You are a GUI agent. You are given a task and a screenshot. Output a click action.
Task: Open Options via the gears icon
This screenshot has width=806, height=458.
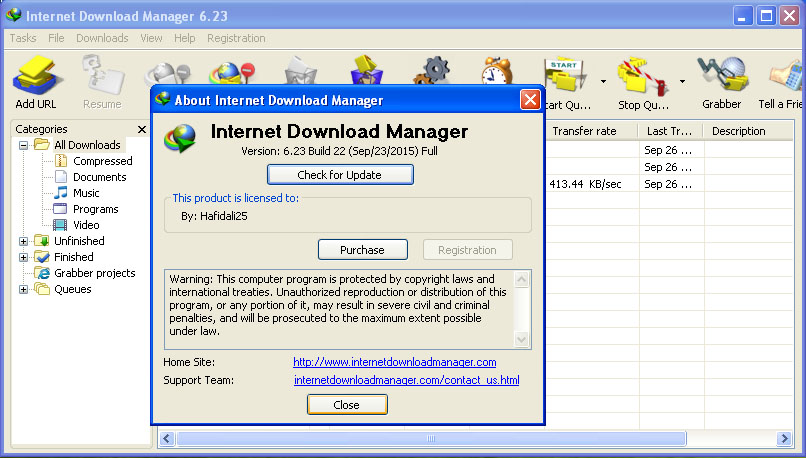(432, 70)
